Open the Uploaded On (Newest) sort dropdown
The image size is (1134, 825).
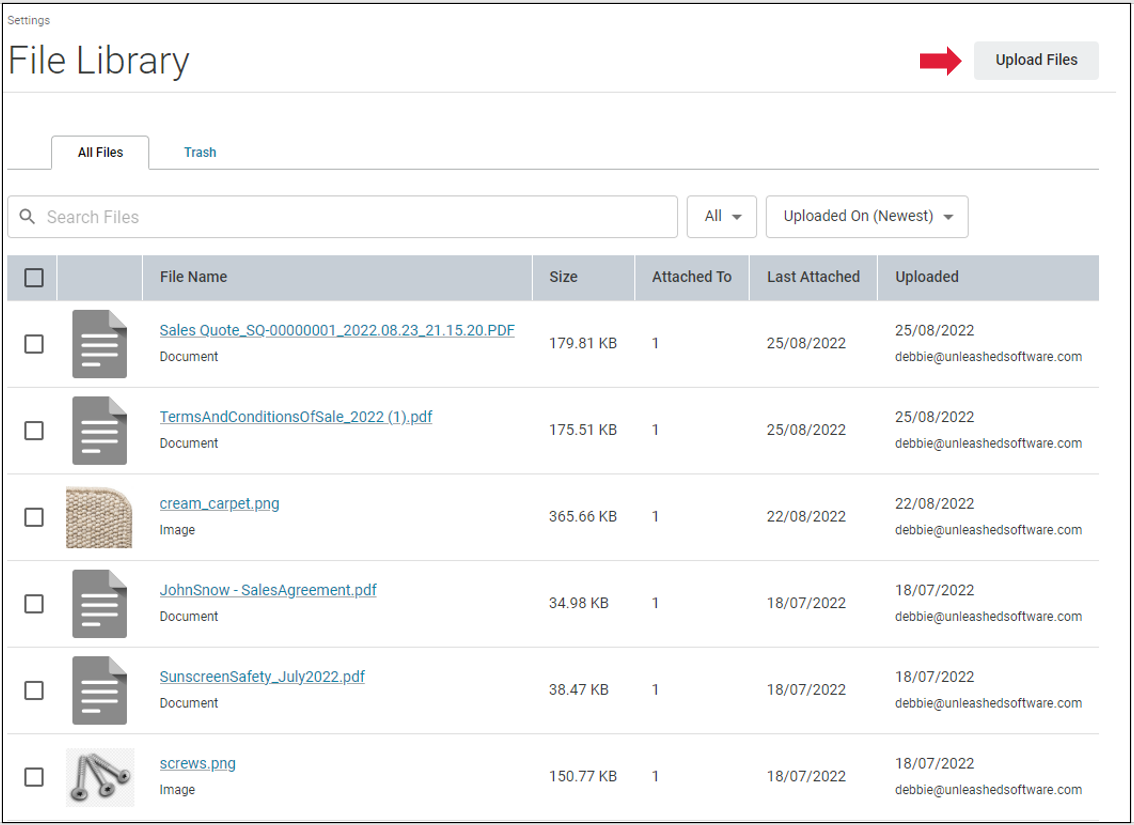pyautogui.click(x=866, y=216)
